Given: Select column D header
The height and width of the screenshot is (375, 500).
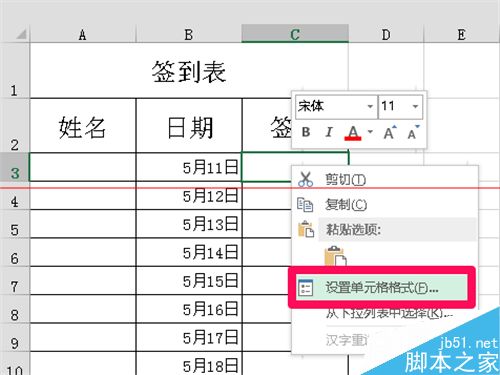Looking at the screenshot, I should (386, 34).
